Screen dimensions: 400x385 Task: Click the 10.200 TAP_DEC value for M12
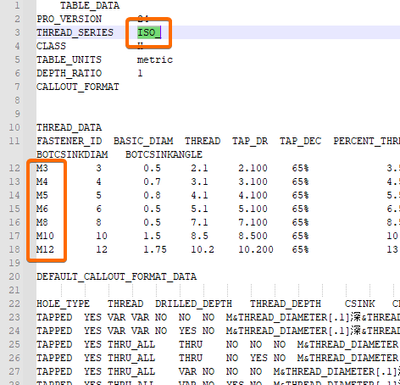(x=256, y=249)
